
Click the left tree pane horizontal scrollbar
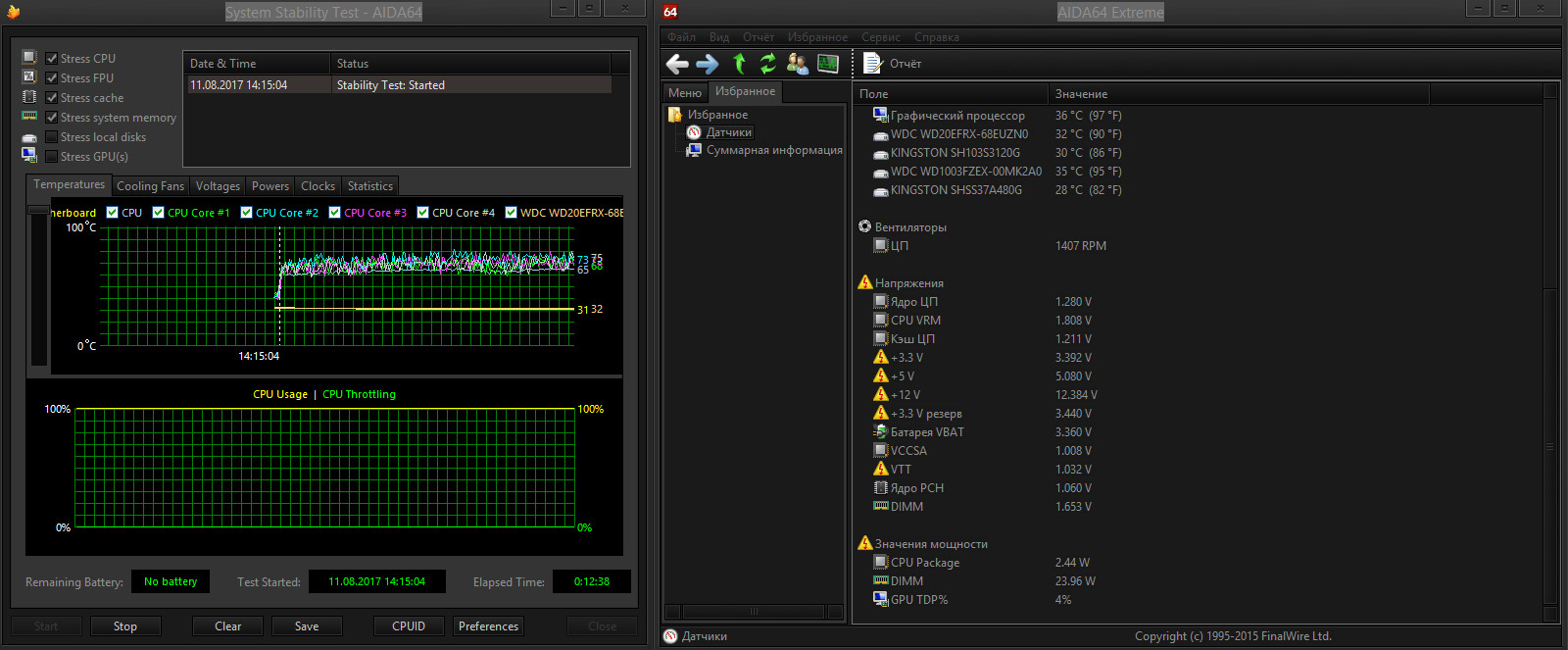(754, 611)
